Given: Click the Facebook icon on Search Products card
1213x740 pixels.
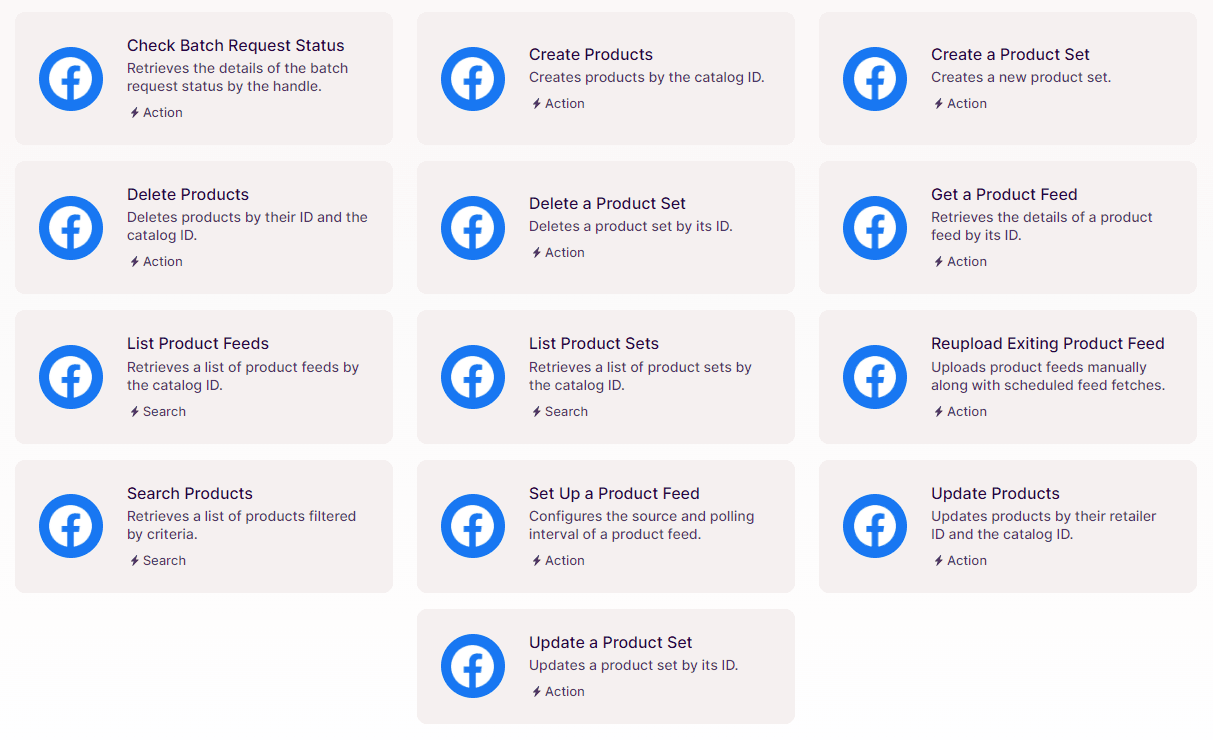Looking at the screenshot, I should pyautogui.click(x=71, y=525).
